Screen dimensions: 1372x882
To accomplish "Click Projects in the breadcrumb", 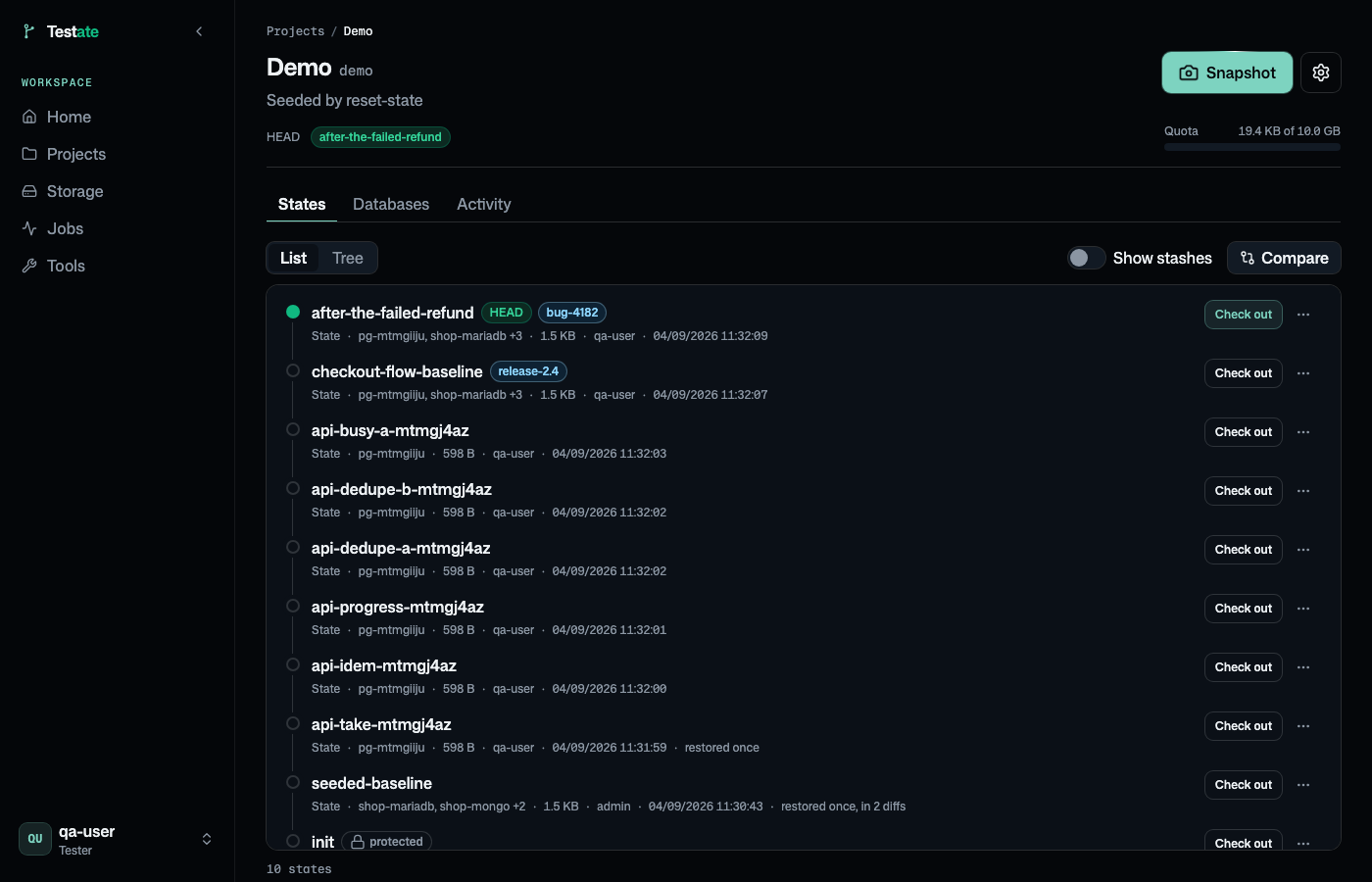I will pyautogui.click(x=295, y=31).
